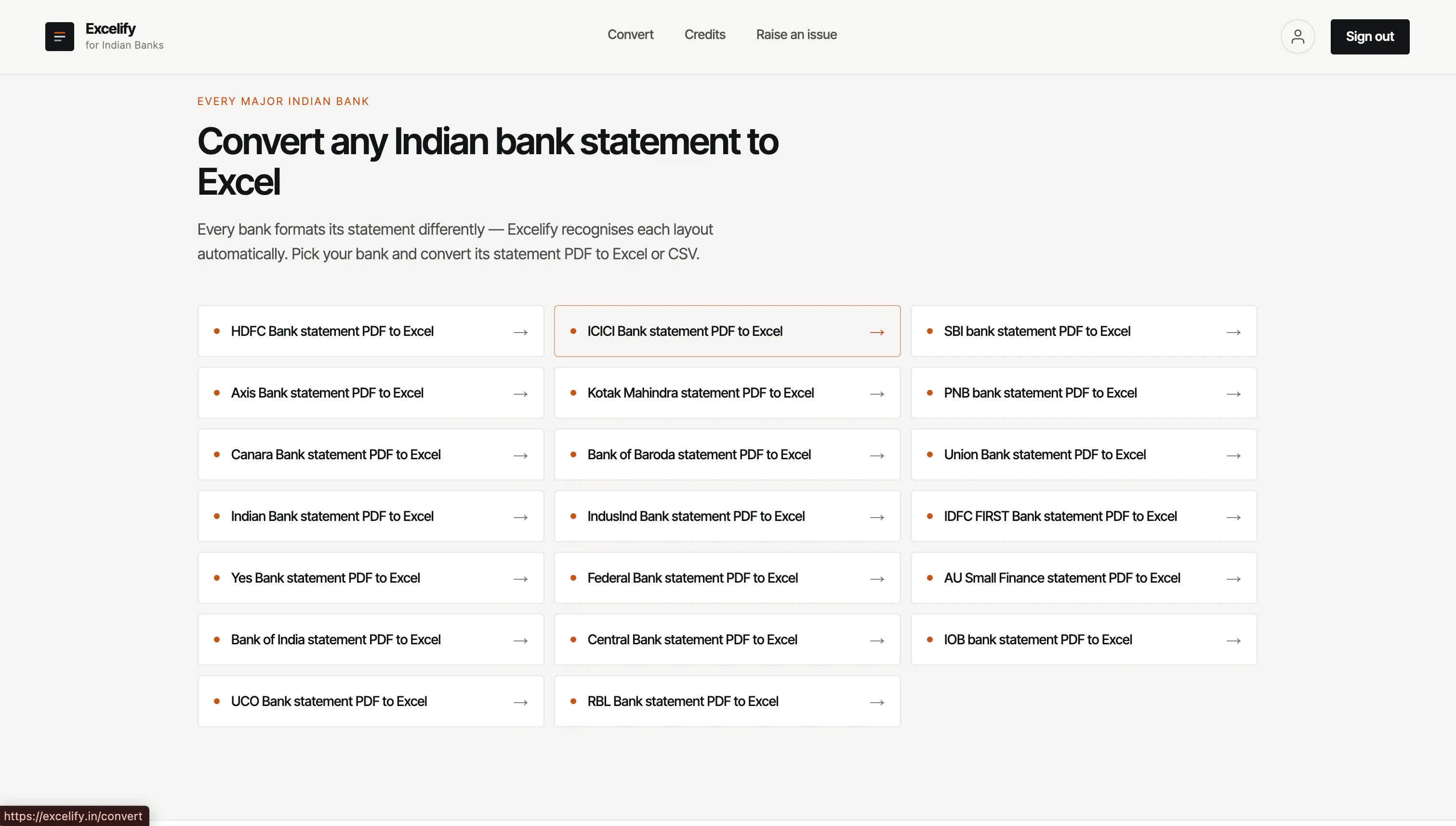This screenshot has width=1456, height=826.
Task: Click arrow on Indian Bank statement card
Action: pyautogui.click(x=521, y=518)
